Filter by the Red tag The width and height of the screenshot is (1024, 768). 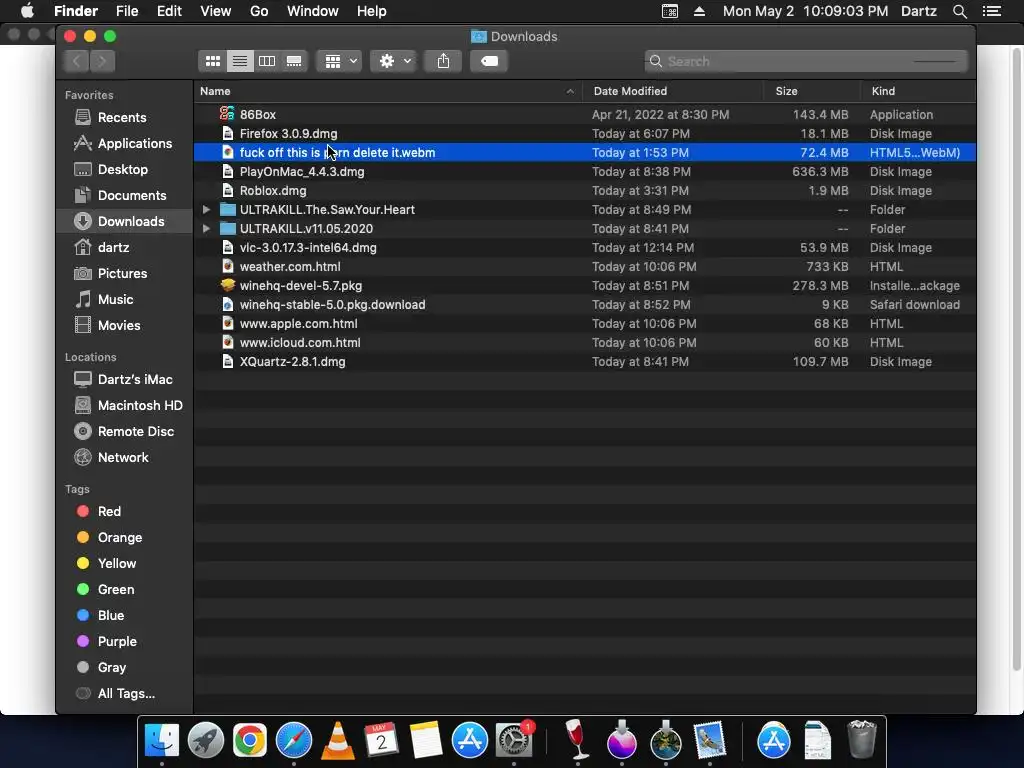(x=124, y=511)
